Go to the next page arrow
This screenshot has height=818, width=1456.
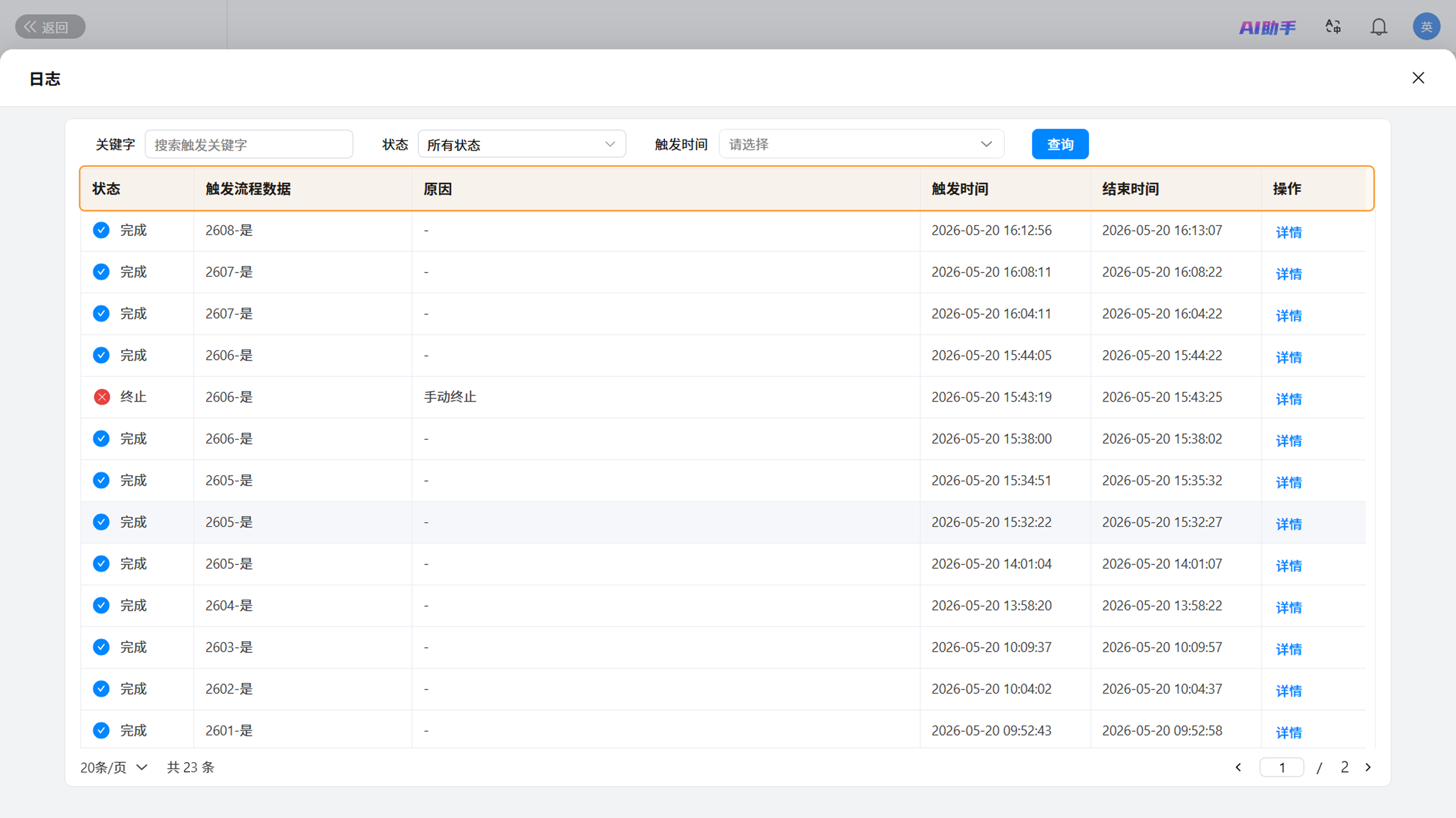(1368, 767)
